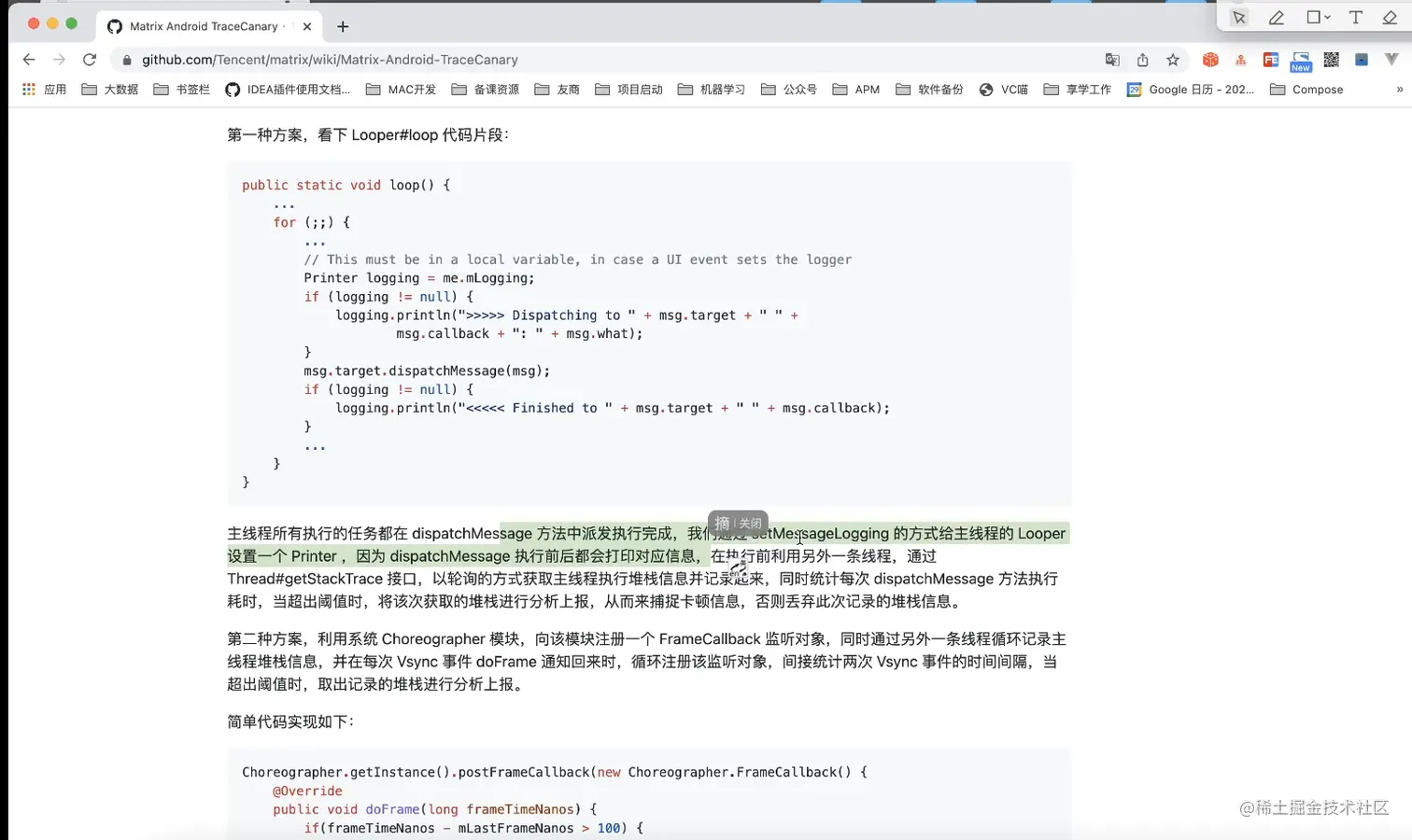Click the code line 'msg.target.dispatchMessage(msg);'
Screen dimensions: 1412x840
point(427,371)
